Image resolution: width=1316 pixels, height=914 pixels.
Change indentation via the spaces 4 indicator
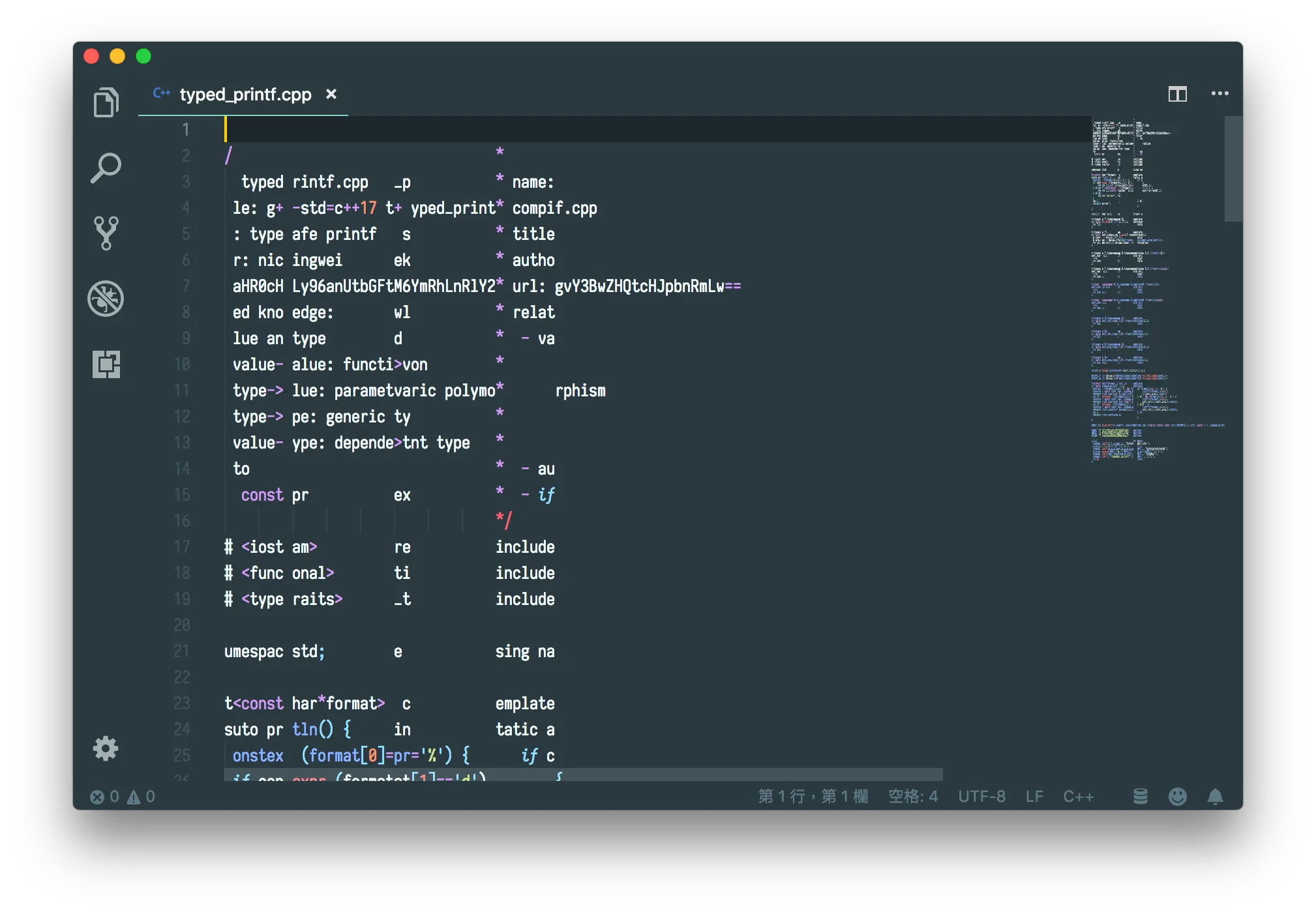point(913,797)
